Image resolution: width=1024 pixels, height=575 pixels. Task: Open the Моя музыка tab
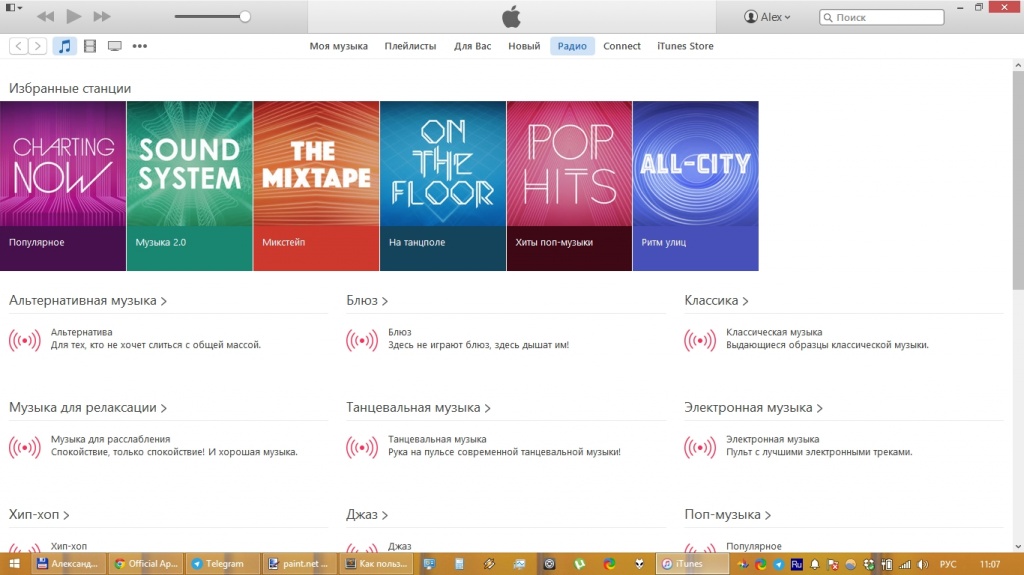(x=338, y=46)
